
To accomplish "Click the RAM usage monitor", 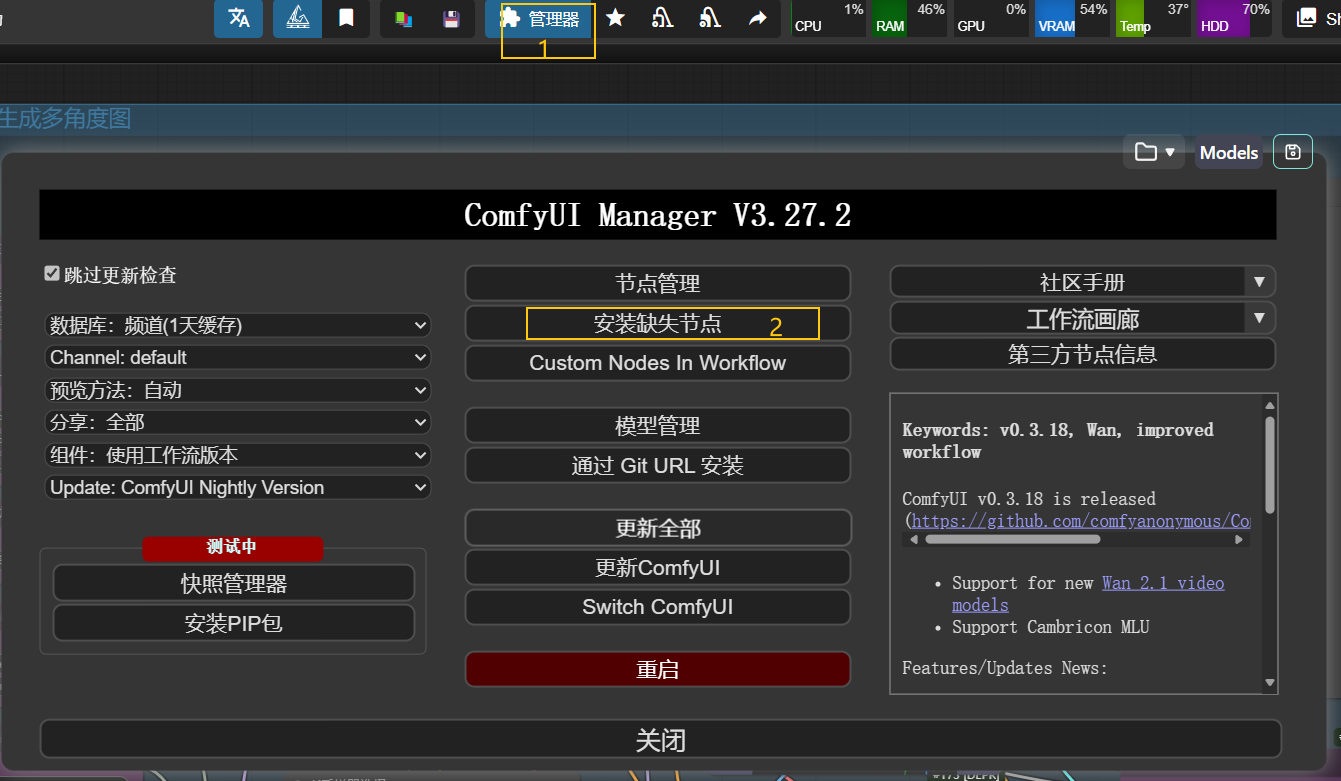I will [x=909, y=18].
